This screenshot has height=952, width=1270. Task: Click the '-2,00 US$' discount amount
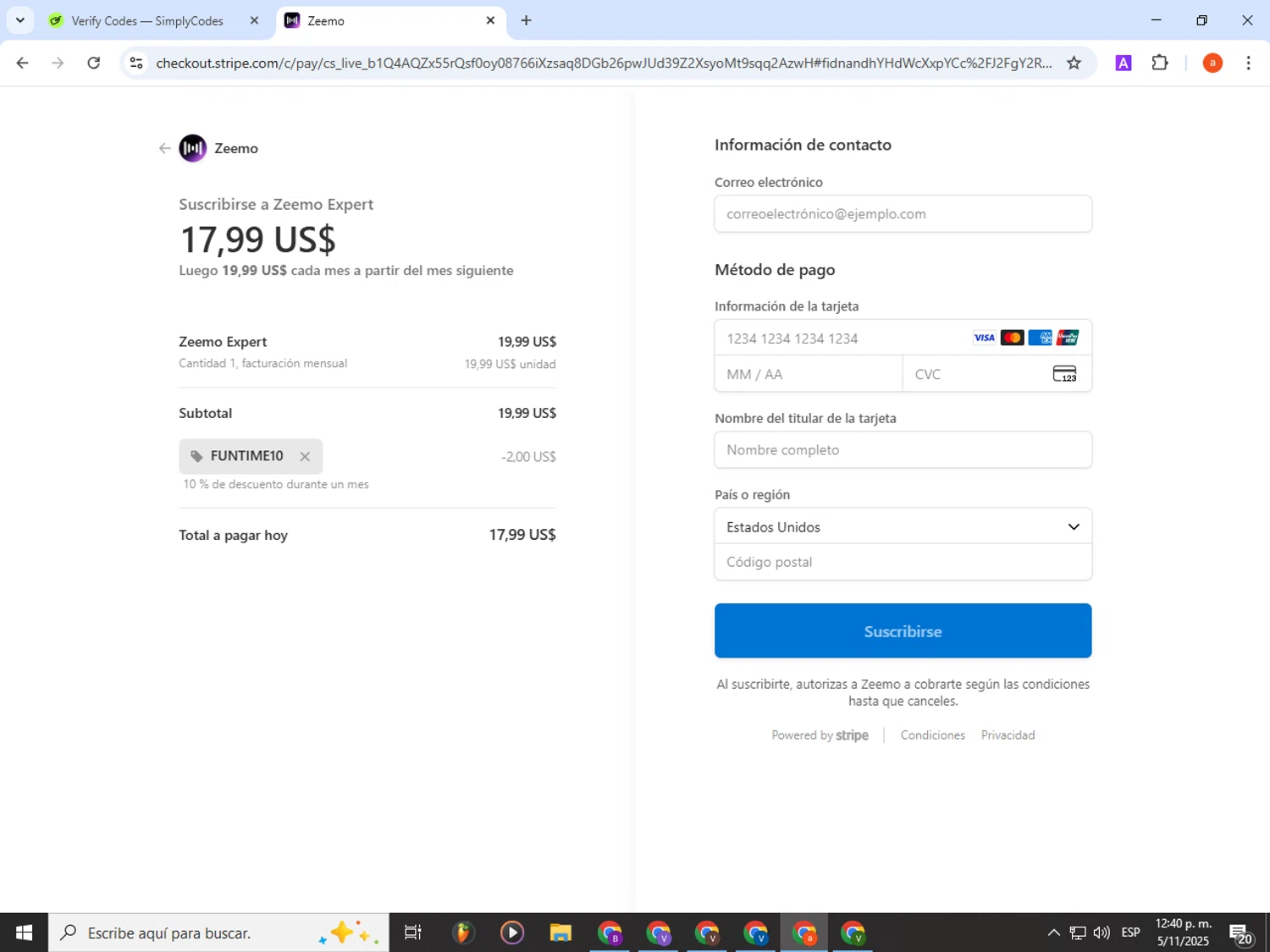pos(528,457)
